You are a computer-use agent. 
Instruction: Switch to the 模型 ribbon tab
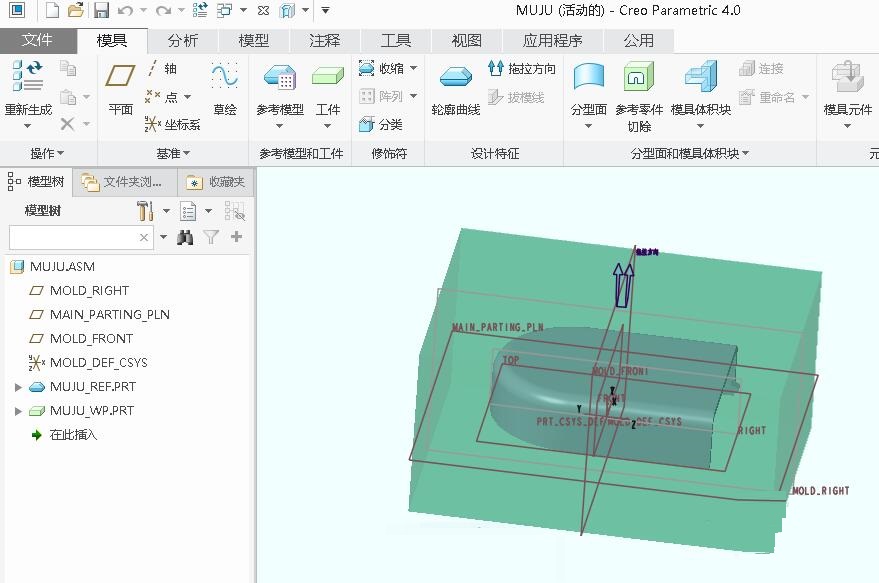pyautogui.click(x=253, y=41)
